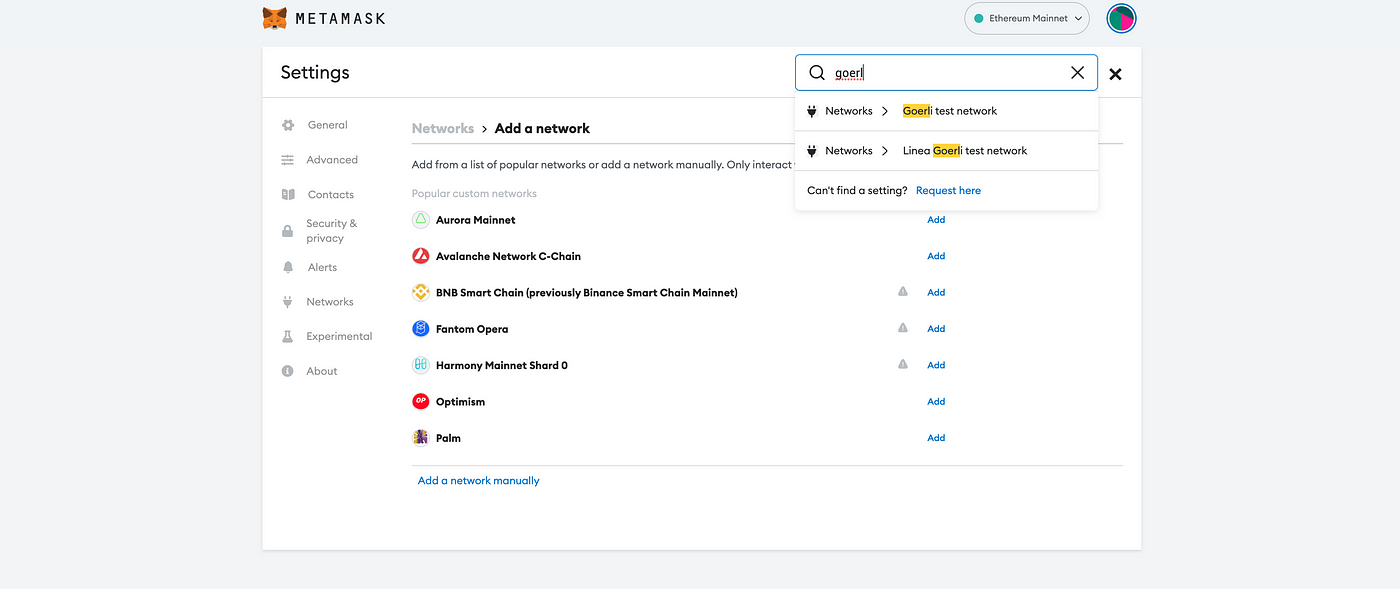Add Optimism network
Image resolution: width=1400 pixels, height=589 pixels.
(x=936, y=402)
